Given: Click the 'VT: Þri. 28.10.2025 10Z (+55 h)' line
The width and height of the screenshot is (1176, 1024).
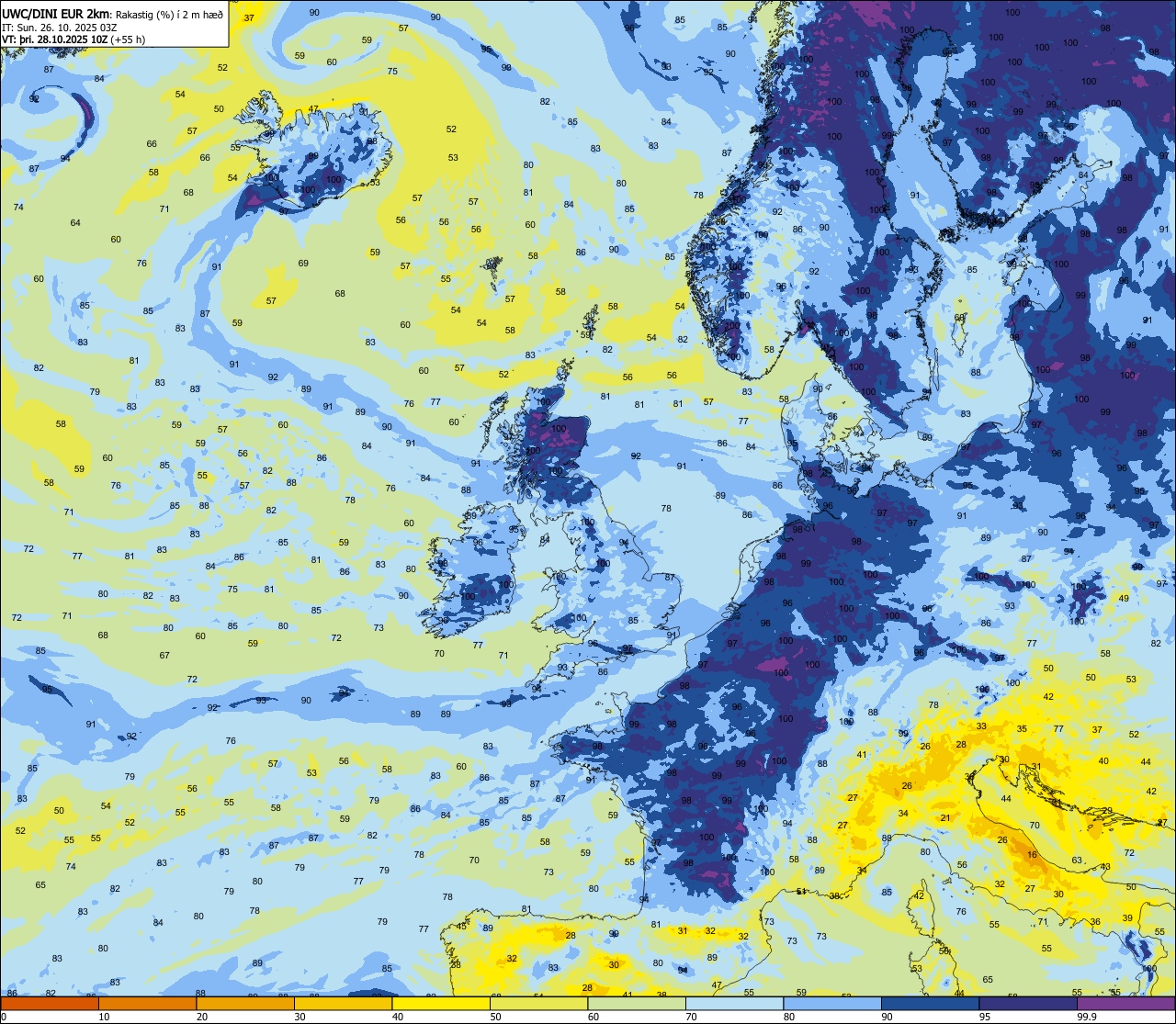Looking at the screenshot, I should pyautogui.click(x=73, y=39).
